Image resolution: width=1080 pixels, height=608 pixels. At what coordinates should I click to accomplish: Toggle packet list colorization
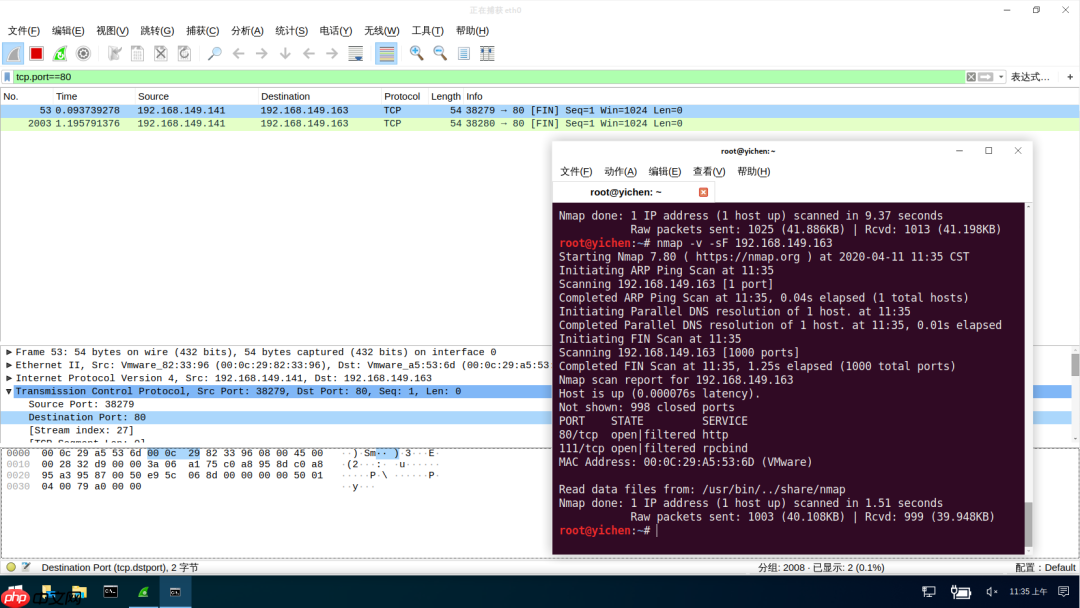point(384,52)
